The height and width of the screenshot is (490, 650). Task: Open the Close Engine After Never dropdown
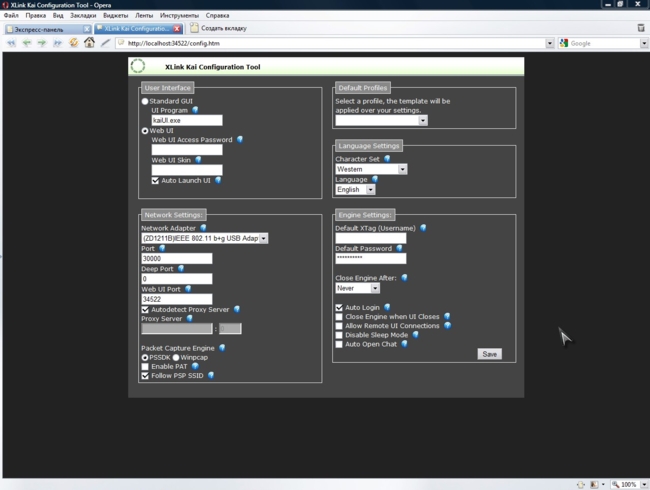click(357, 288)
